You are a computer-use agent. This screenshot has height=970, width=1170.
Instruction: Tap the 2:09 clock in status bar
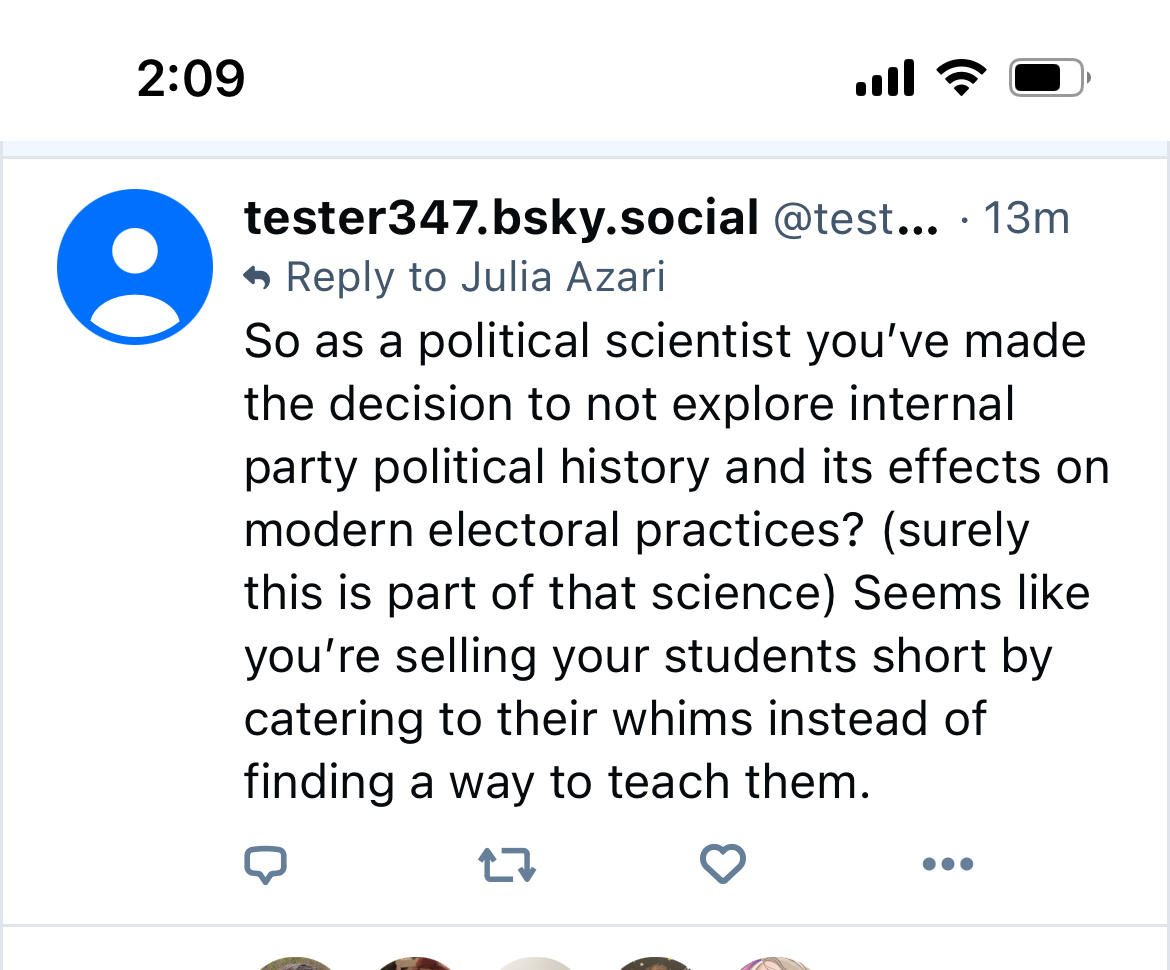[x=191, y=78]
